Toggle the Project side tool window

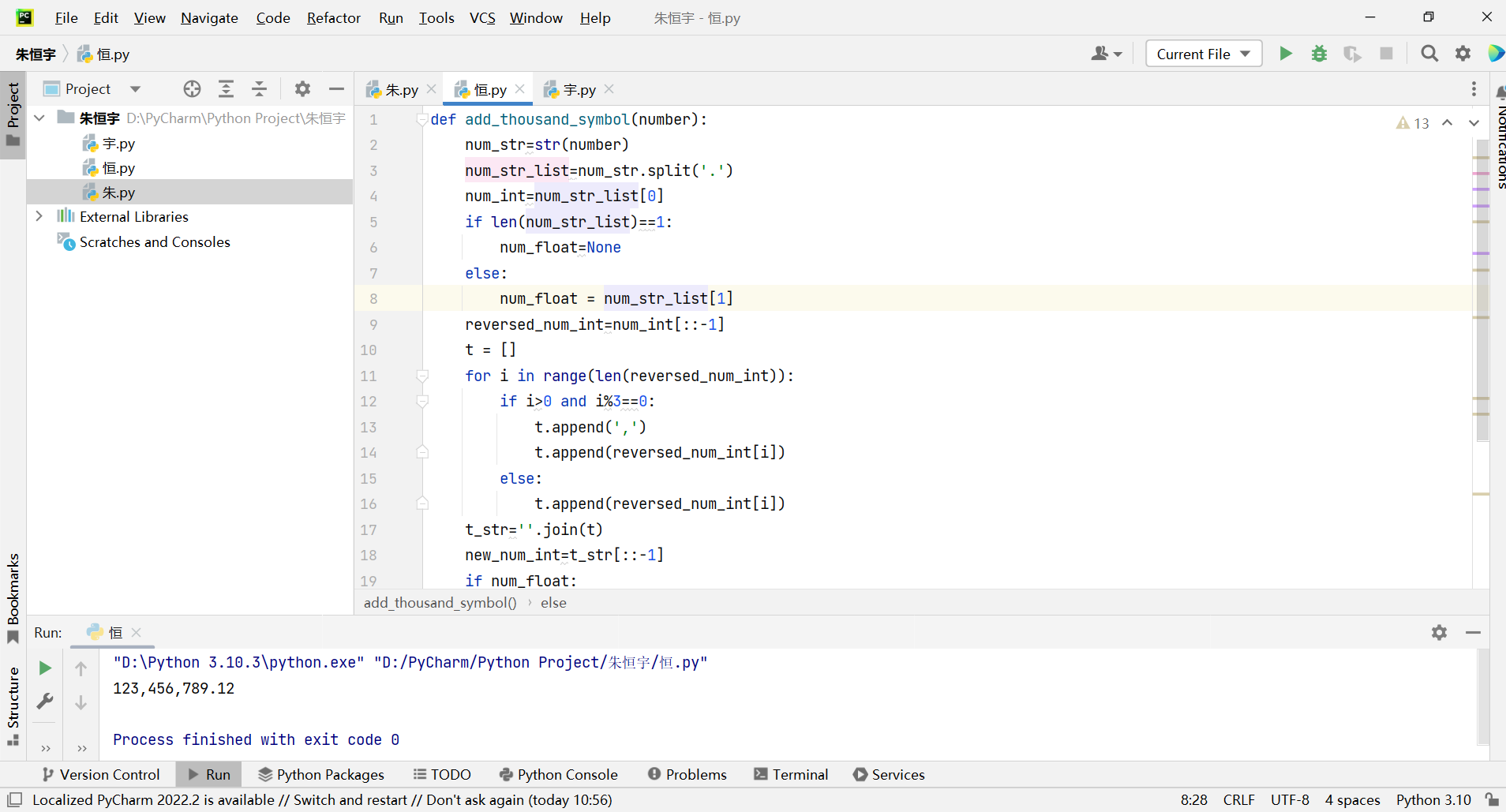tap(13, 116)
